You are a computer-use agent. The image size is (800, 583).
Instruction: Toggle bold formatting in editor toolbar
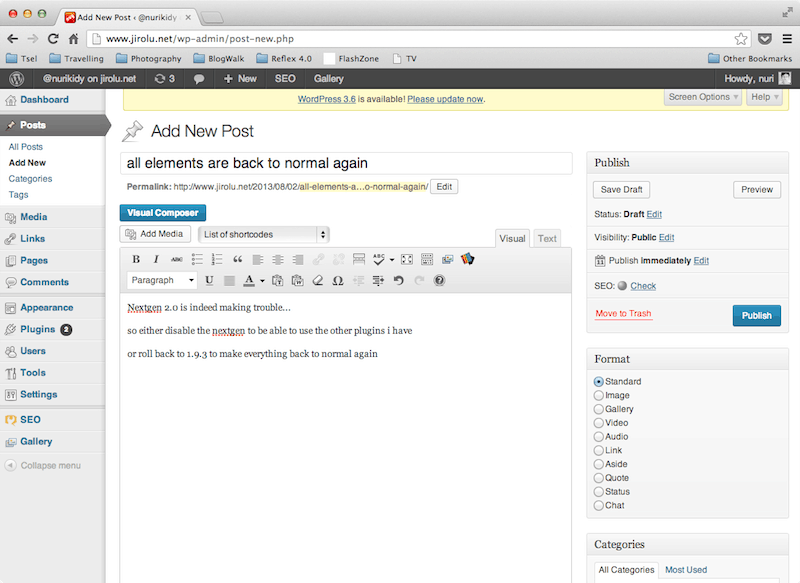pos(137,259)
